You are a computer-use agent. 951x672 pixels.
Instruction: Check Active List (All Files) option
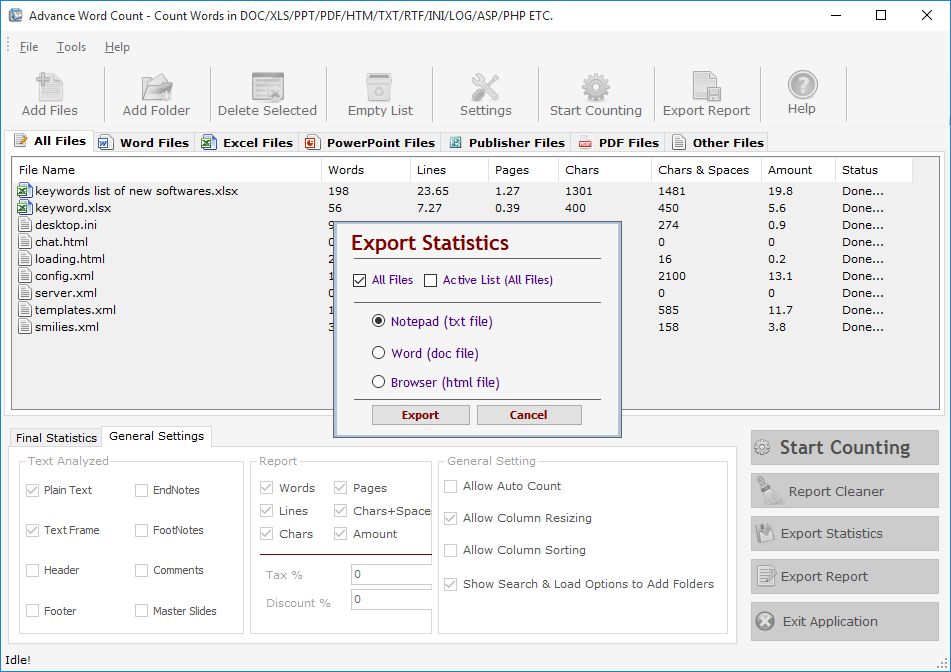point(431,280)
